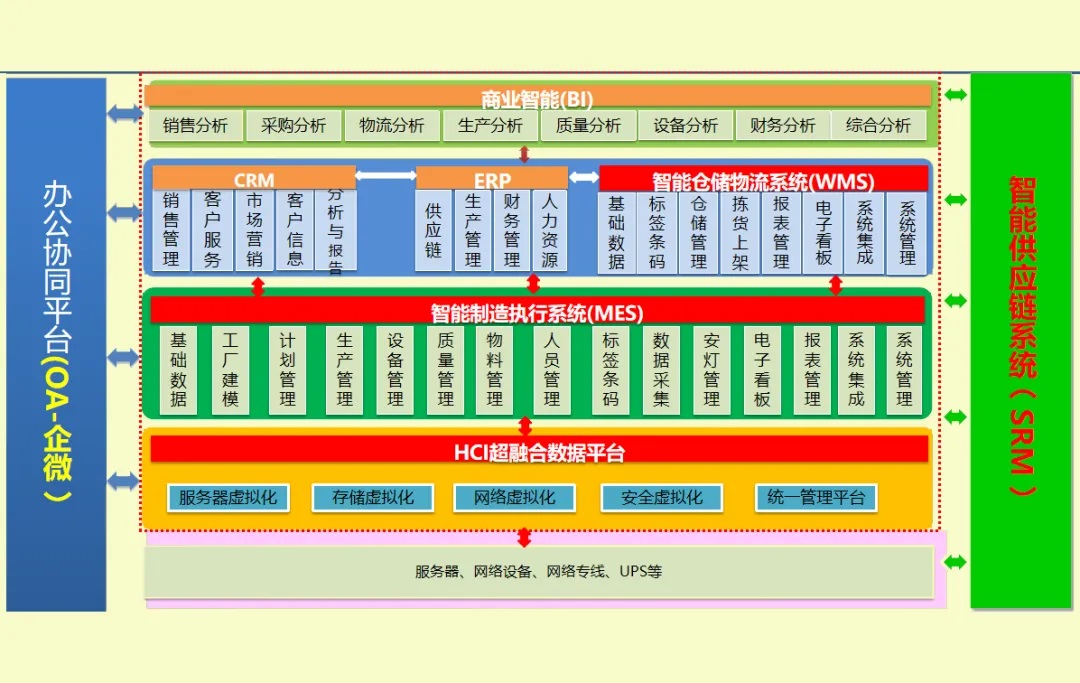Select 标签条码 under WMS

coord(657,233)
